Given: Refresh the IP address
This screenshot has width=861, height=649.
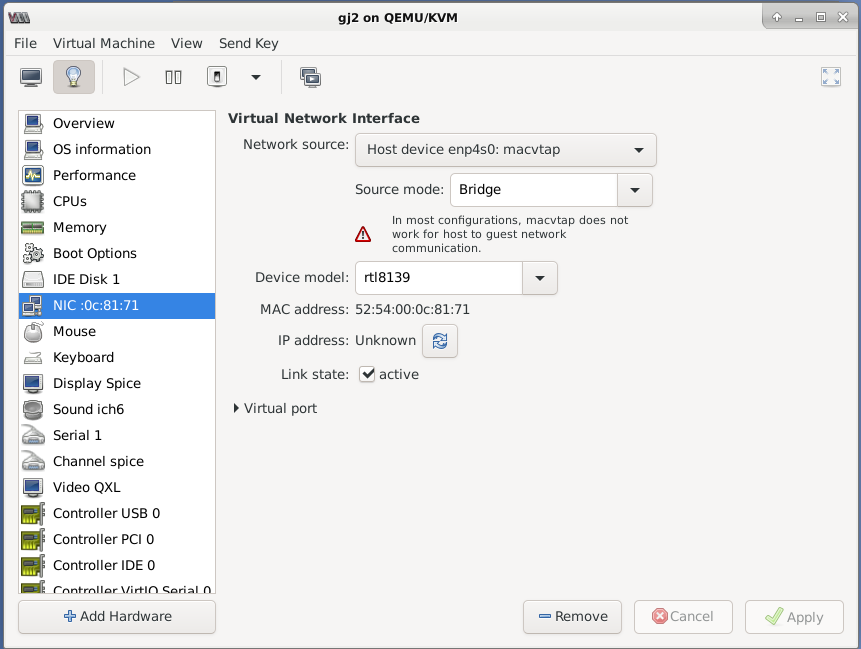Looking at the screenshot, I should tap(440, 341).
